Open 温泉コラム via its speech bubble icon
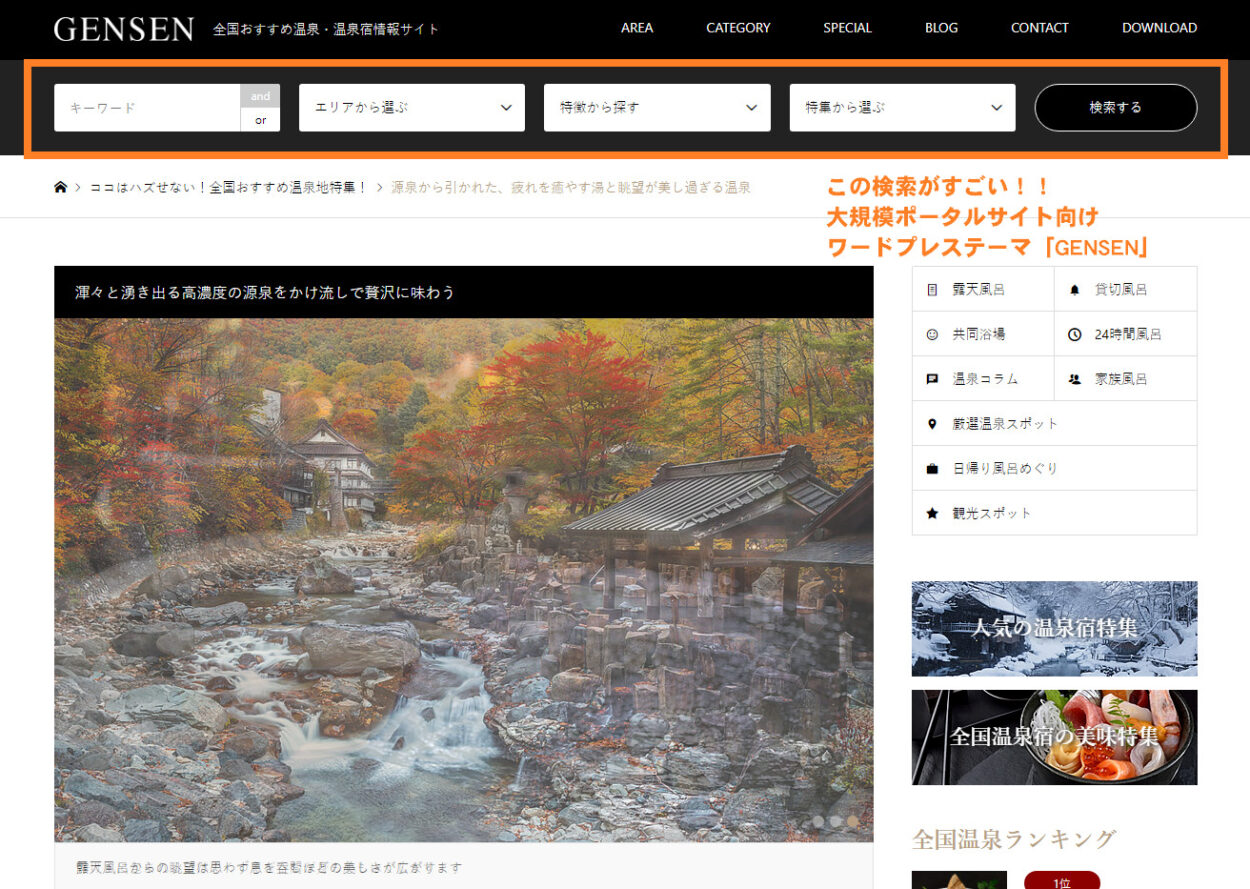This screenshot has height=889, width=1250. tap(932, 378)
